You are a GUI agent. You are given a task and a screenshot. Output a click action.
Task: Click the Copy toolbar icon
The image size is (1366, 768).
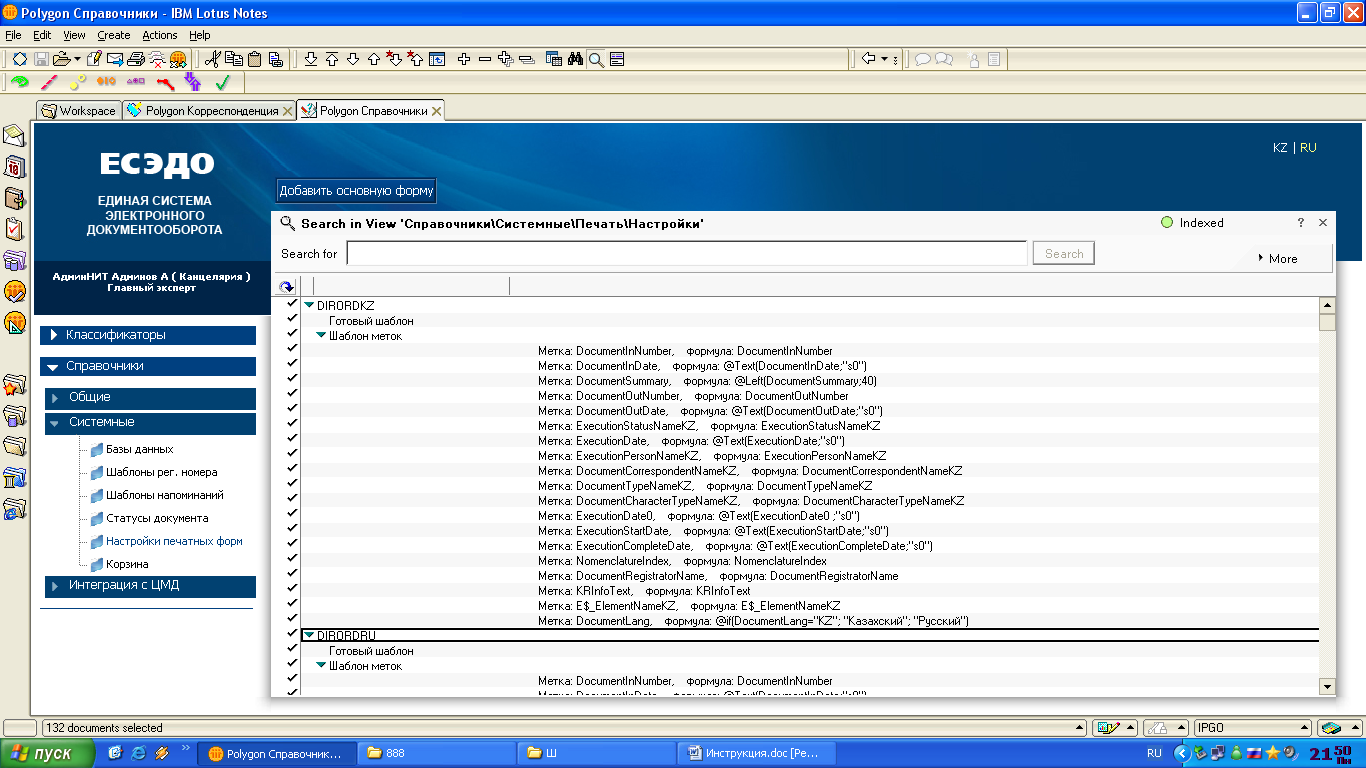click(233, 60)
